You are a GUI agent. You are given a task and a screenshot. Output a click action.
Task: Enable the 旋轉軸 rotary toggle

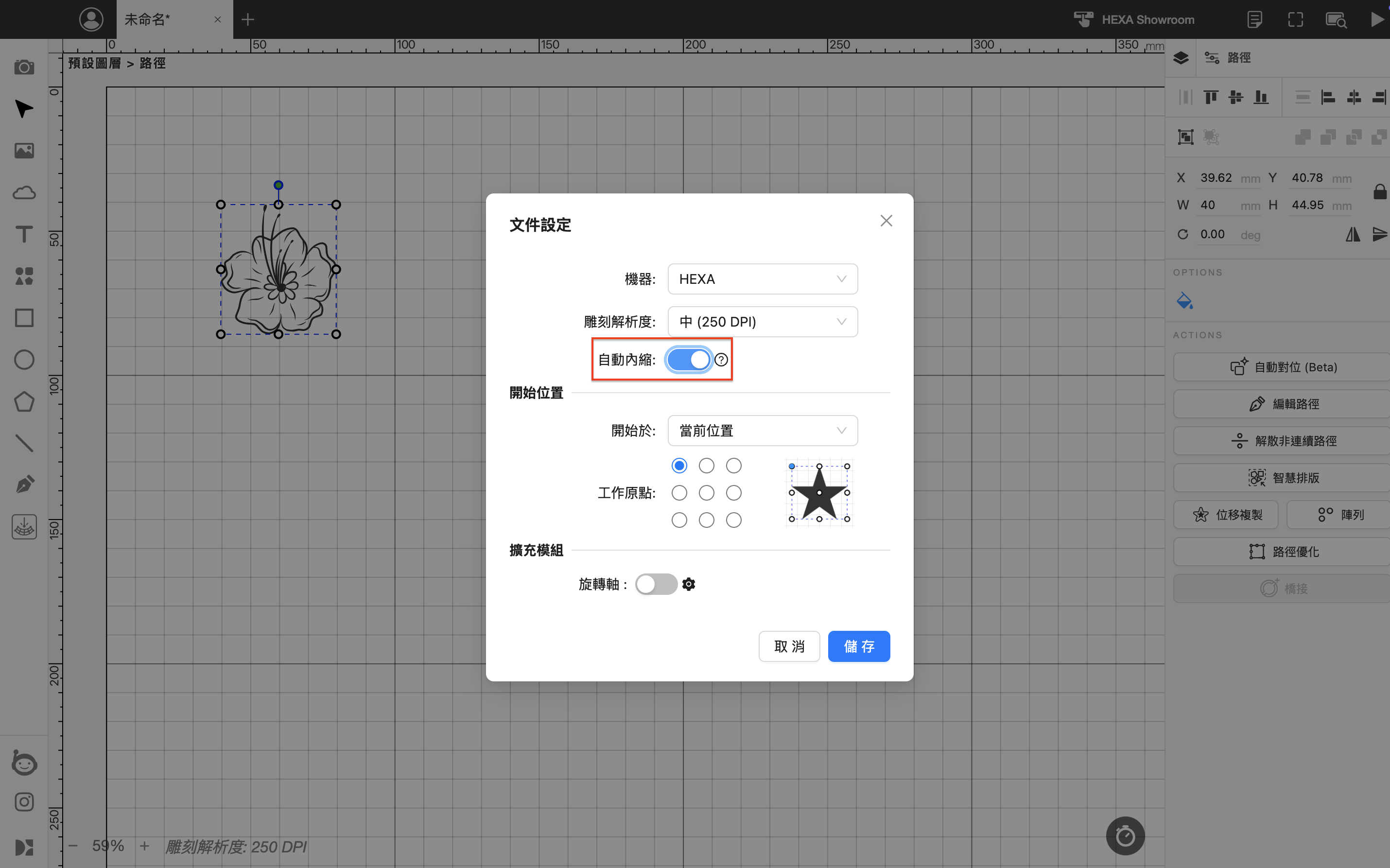tap(656, 584)
